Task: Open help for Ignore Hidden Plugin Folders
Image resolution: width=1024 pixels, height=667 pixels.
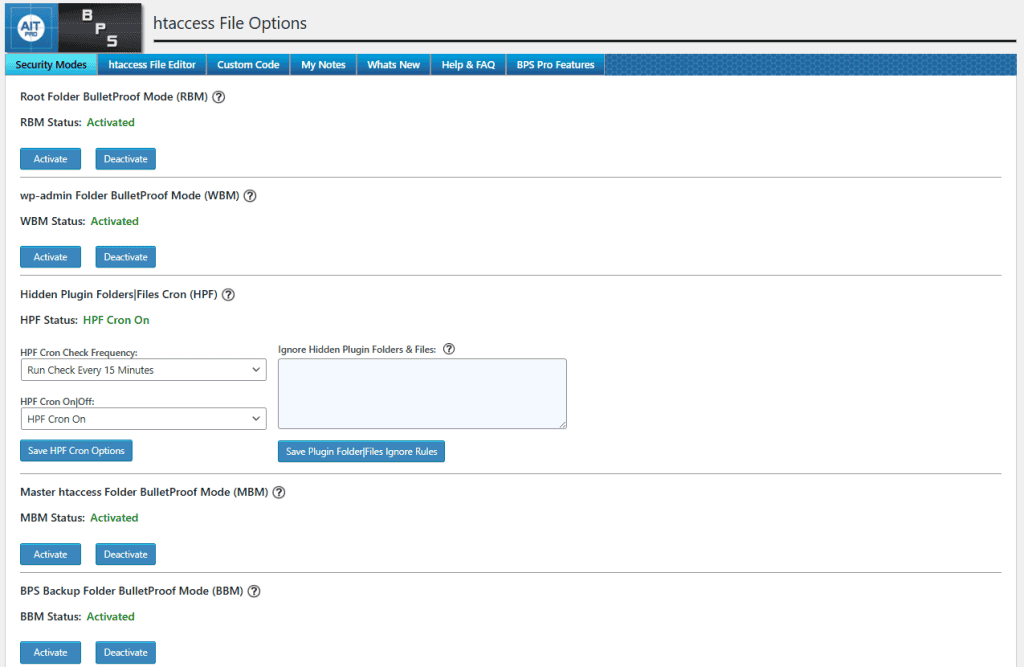Action: click(449, 349)
